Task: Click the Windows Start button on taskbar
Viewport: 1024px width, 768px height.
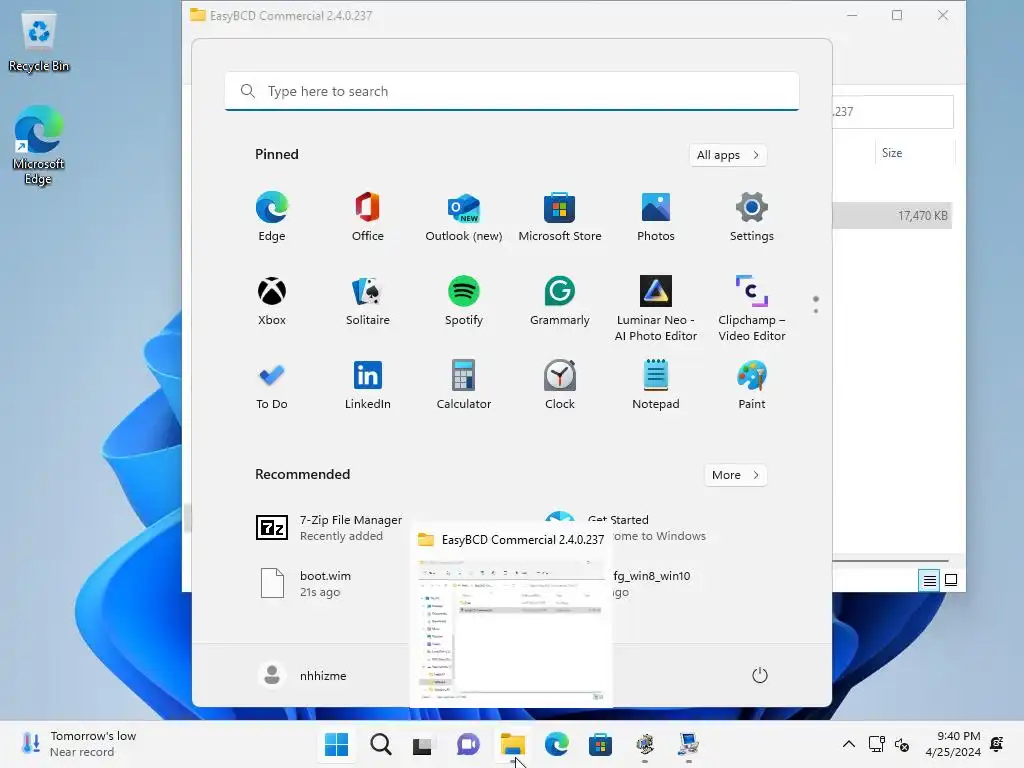Action: tap(336, 744)
